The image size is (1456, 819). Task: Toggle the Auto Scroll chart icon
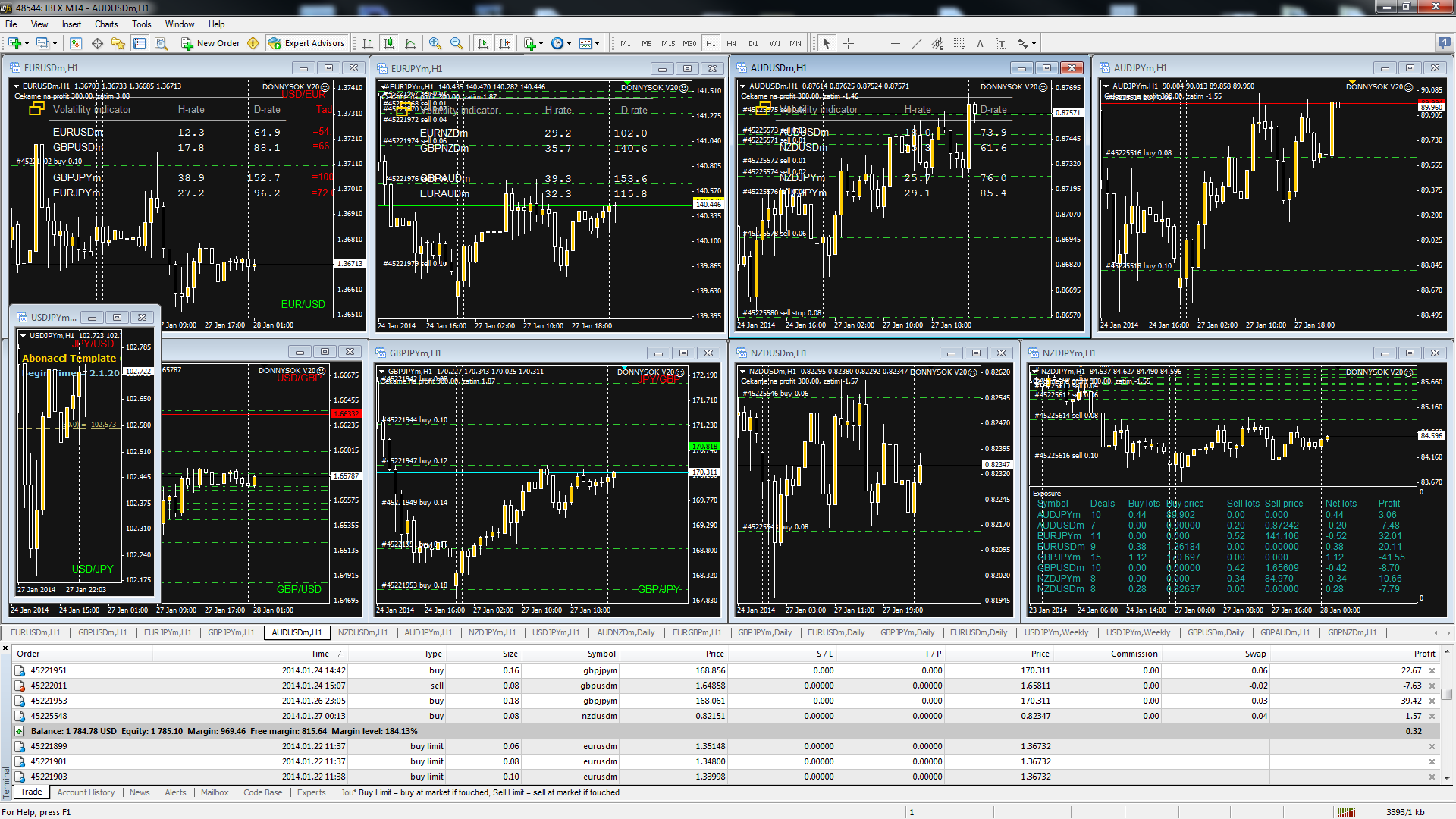pyautogui.click(x=483, y=43)
